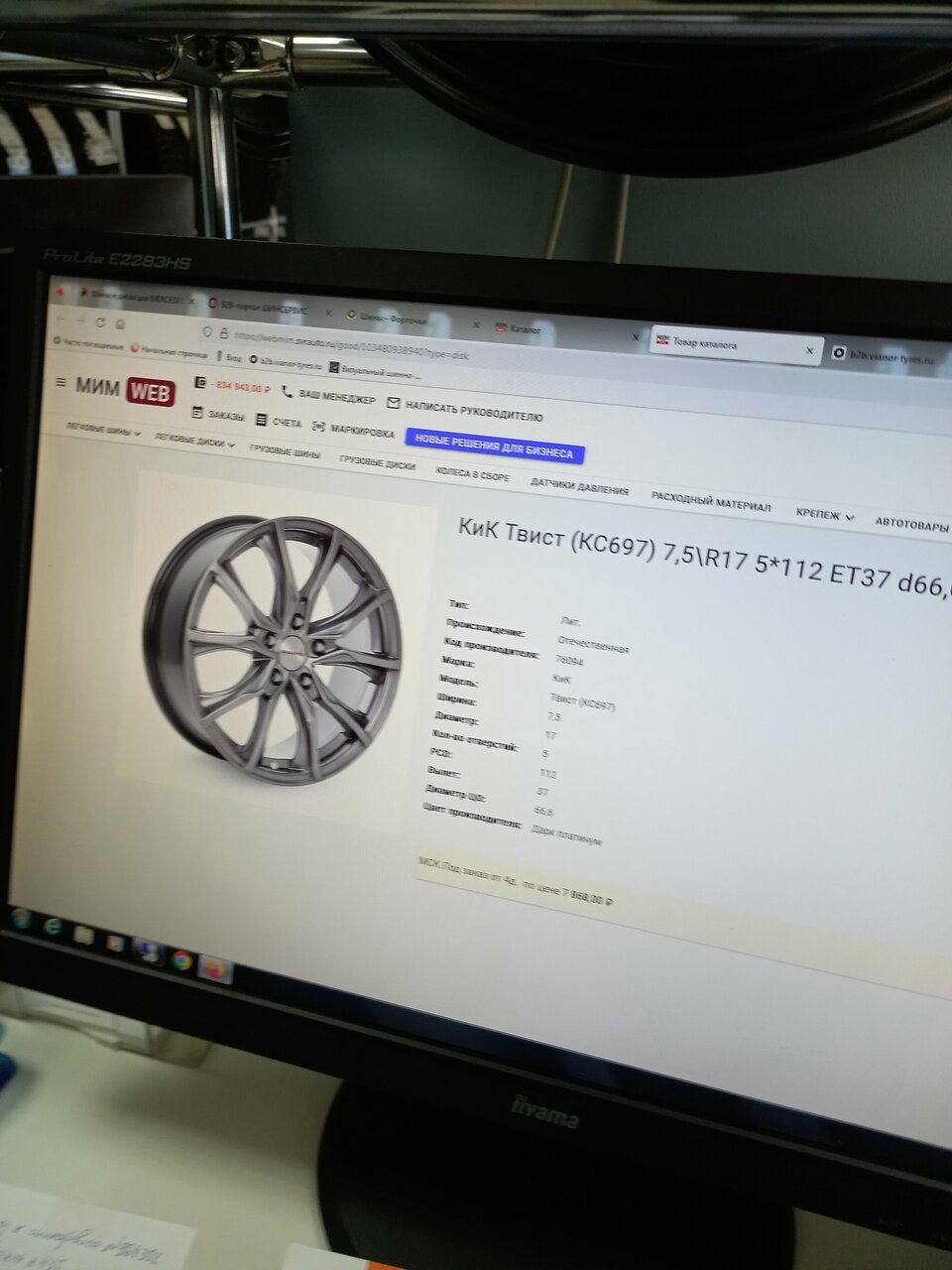Screen dimensions: 952x1270
Task: Click the МАРКИРОВКА barcode icon
Action: pos(318,427)
